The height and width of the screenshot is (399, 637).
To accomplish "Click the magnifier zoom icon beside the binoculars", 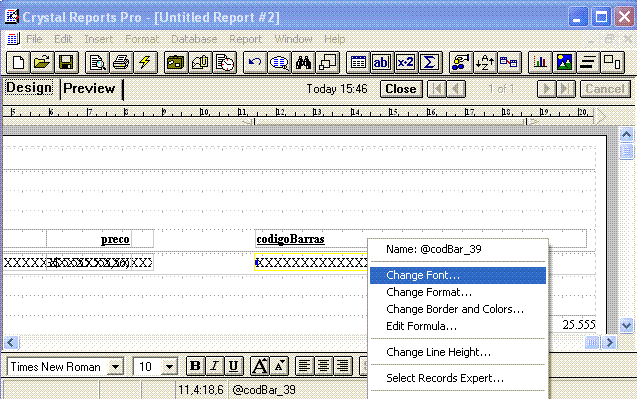I will (279, 63).
